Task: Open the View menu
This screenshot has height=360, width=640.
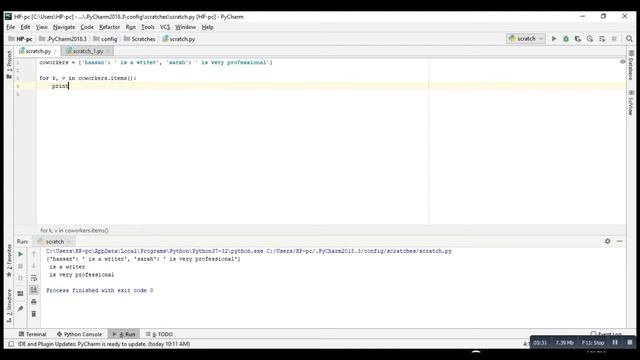Action: click(42, 27)
